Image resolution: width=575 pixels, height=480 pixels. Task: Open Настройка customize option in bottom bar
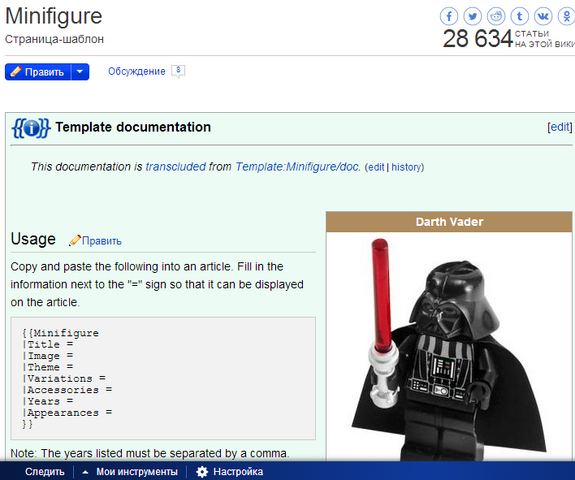tap(238, 472)
